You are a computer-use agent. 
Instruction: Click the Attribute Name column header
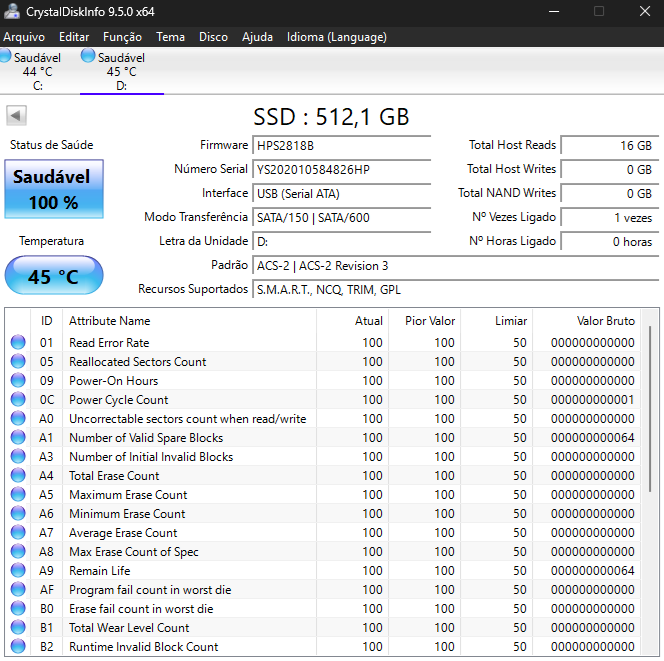click(189, 321)
